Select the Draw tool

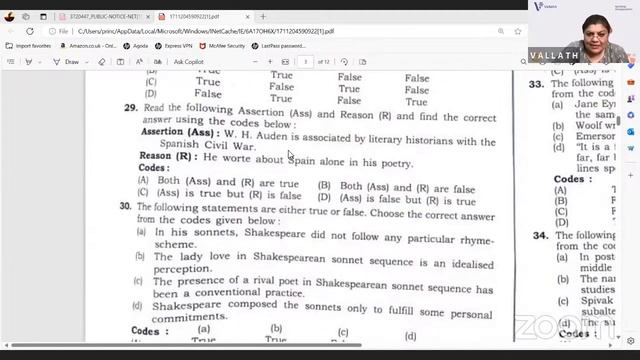click(x=66, y=62)
